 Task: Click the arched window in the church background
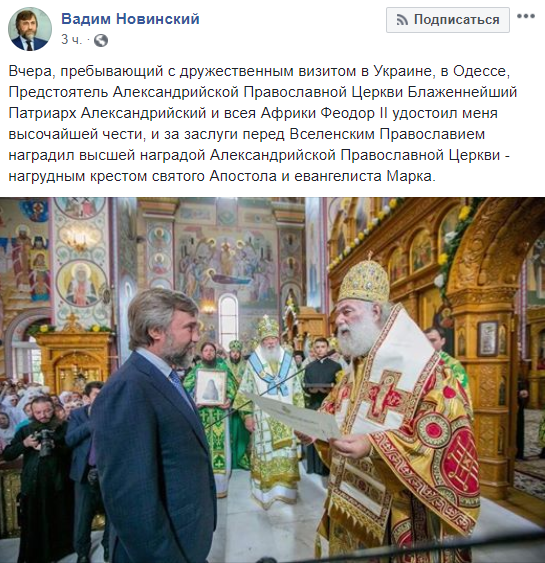coord(228,321)
